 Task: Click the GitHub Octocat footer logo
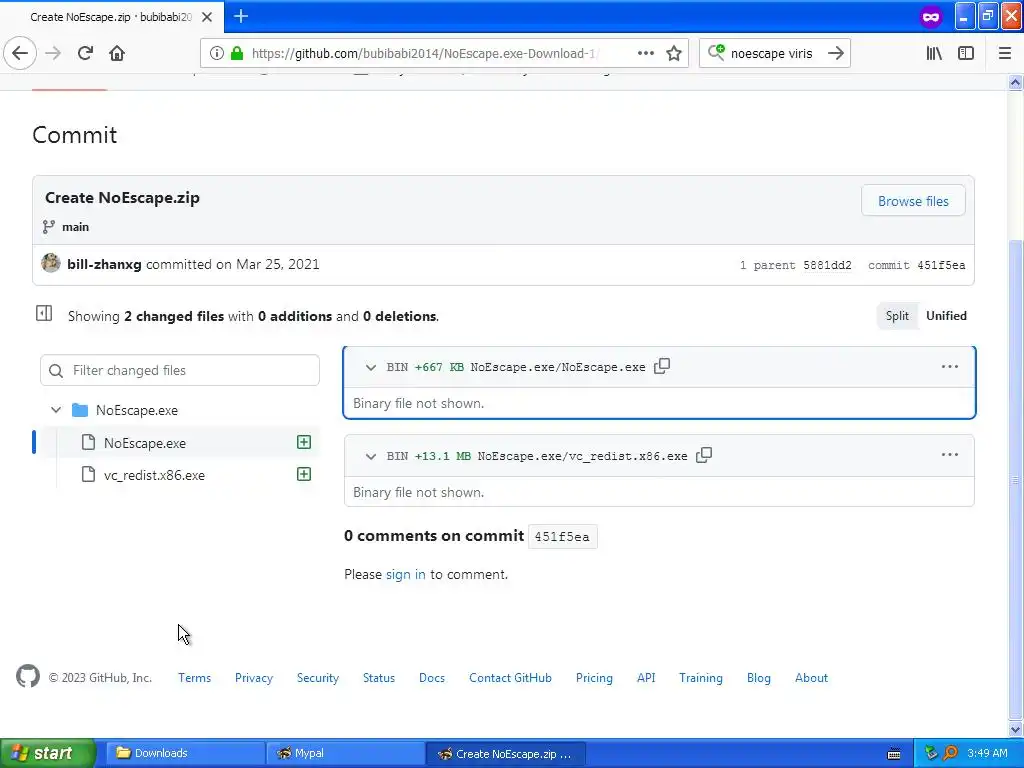(27, 677)
